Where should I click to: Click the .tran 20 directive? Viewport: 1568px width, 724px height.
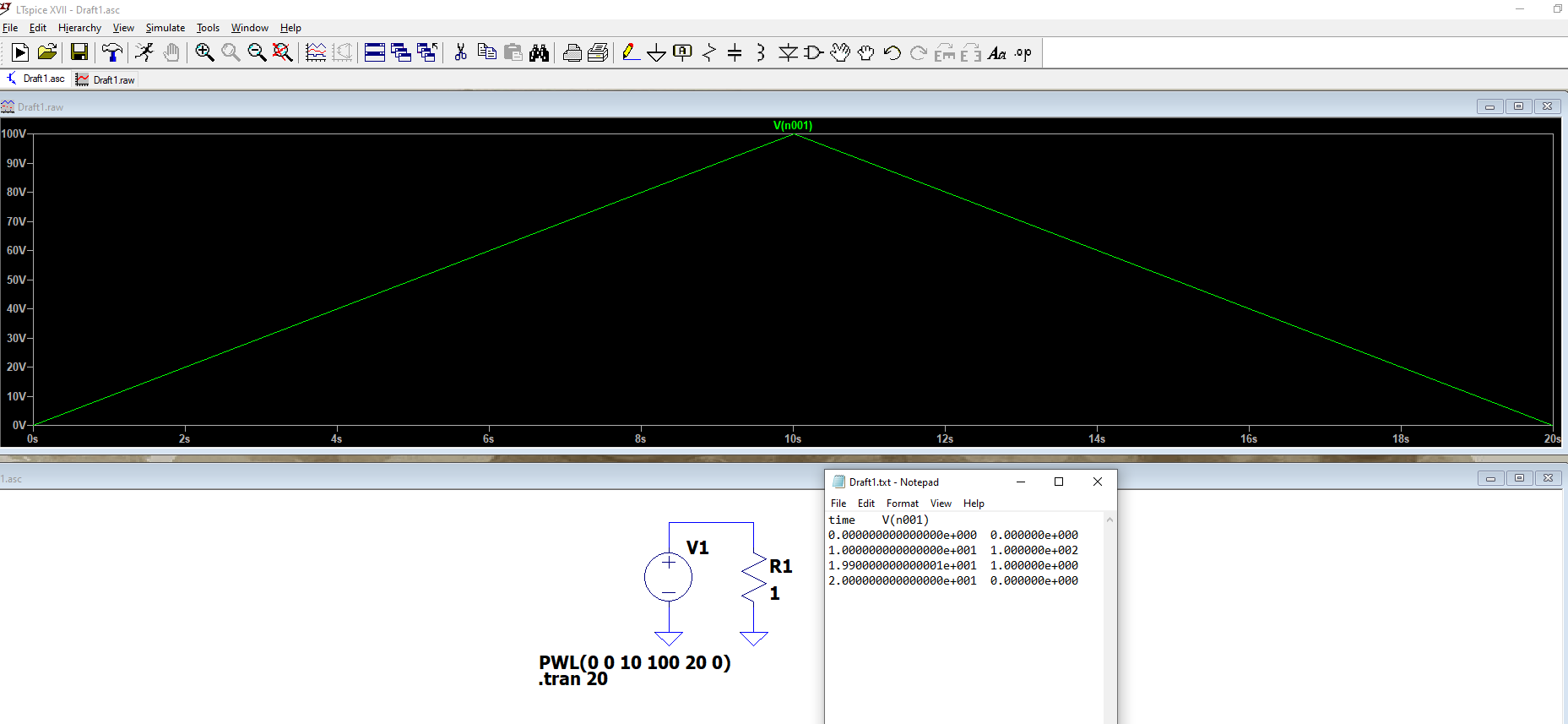click(x=573, y=679)
